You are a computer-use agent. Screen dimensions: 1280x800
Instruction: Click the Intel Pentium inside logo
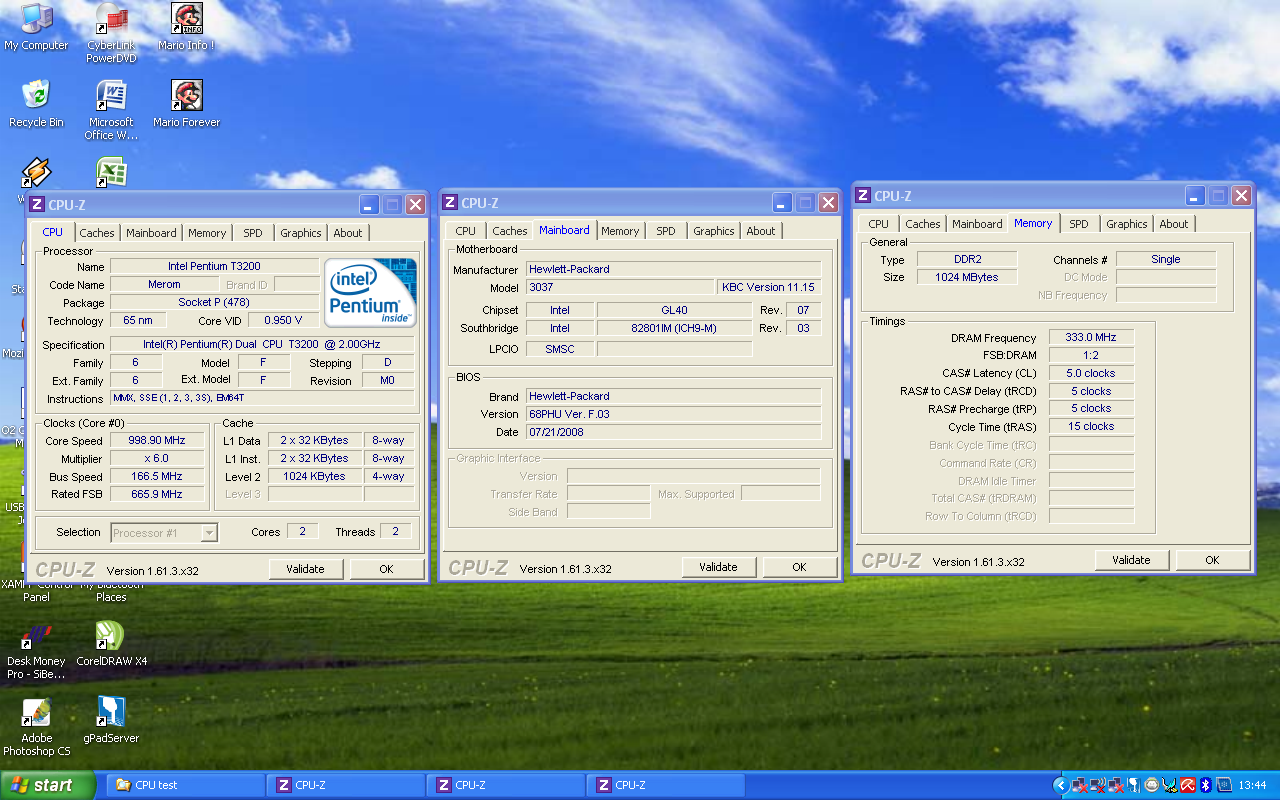(370, 292)
